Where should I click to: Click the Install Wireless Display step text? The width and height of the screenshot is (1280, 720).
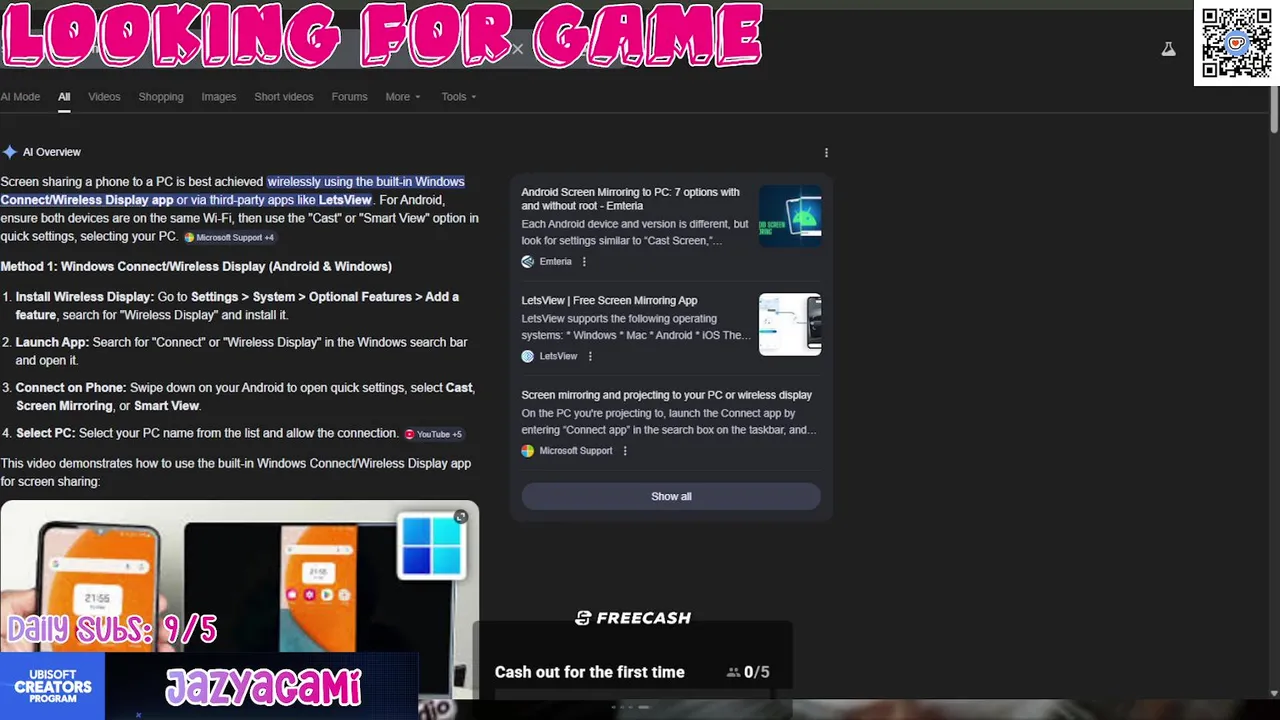(x=237, y=306)
